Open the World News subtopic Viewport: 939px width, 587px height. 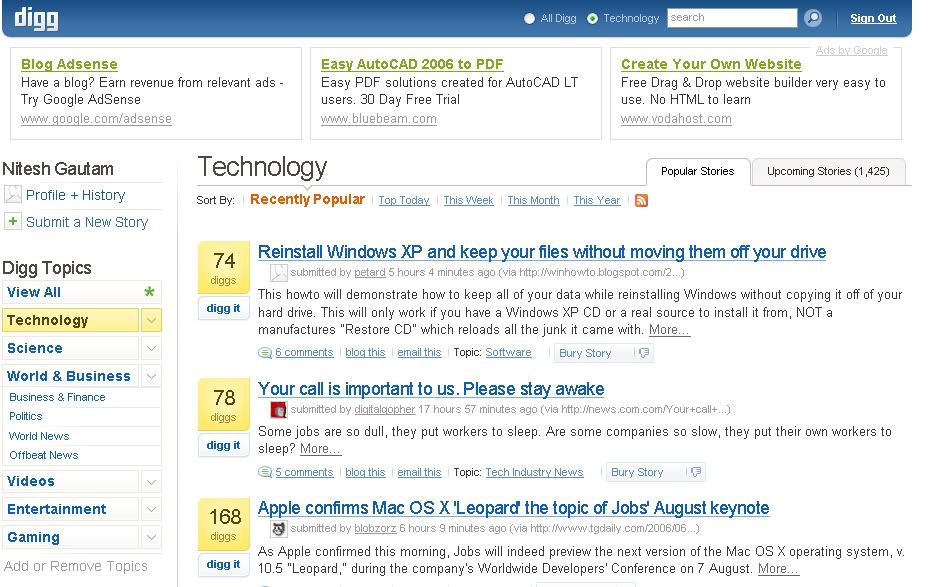tap(39, 436)
